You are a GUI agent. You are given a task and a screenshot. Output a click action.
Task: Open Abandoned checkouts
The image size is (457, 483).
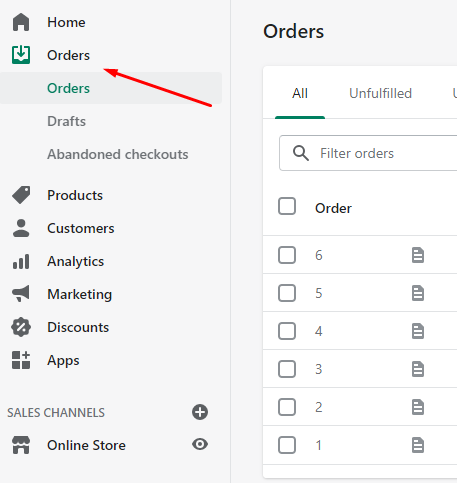coord(118,154)
